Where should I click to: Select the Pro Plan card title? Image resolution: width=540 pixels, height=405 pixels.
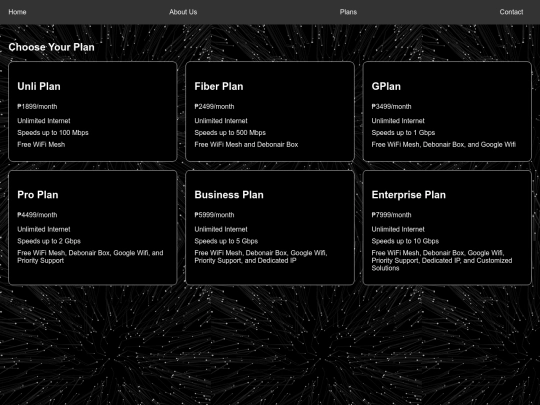click(38, 195)
